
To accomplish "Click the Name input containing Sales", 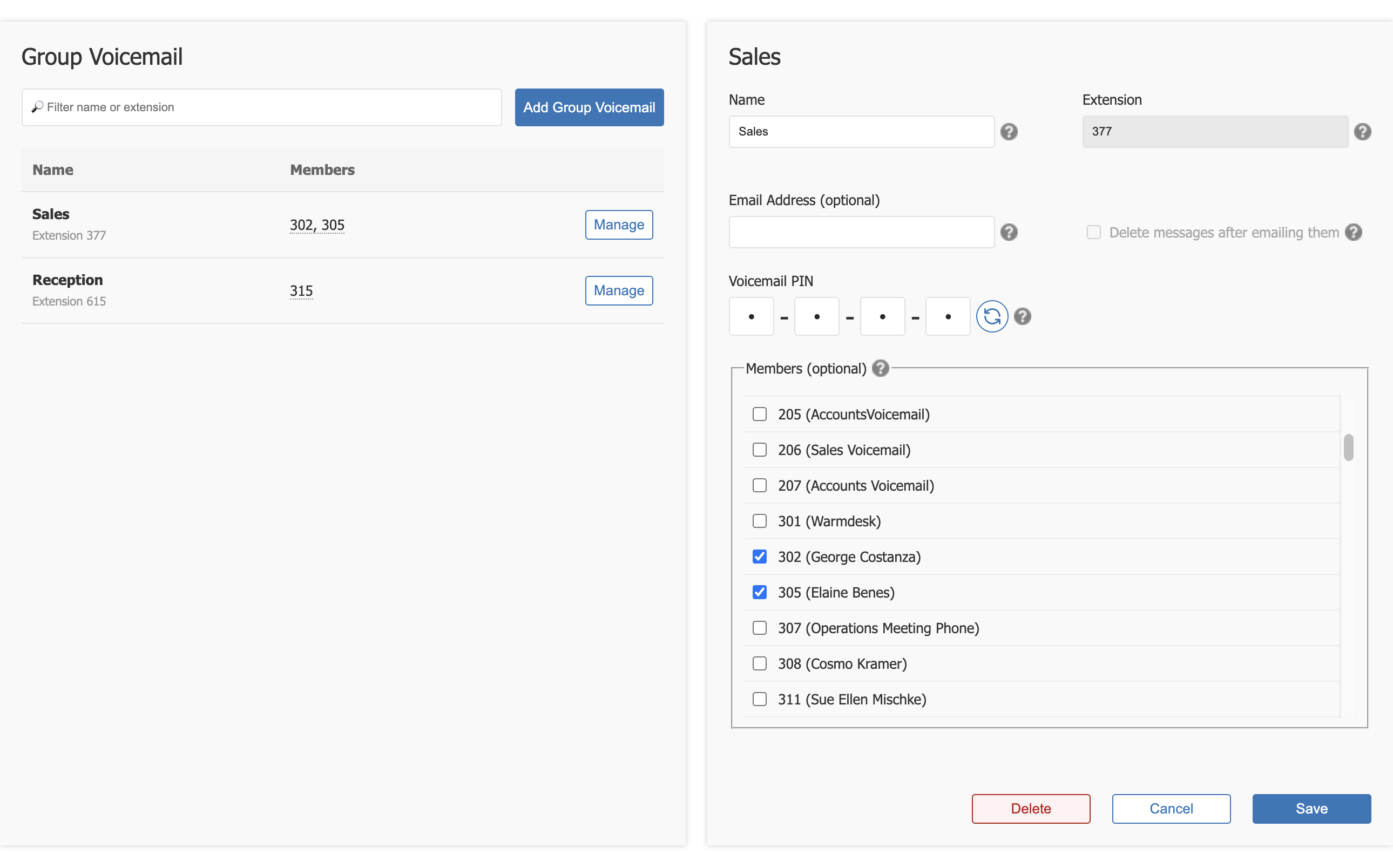I will coord(861,132).
